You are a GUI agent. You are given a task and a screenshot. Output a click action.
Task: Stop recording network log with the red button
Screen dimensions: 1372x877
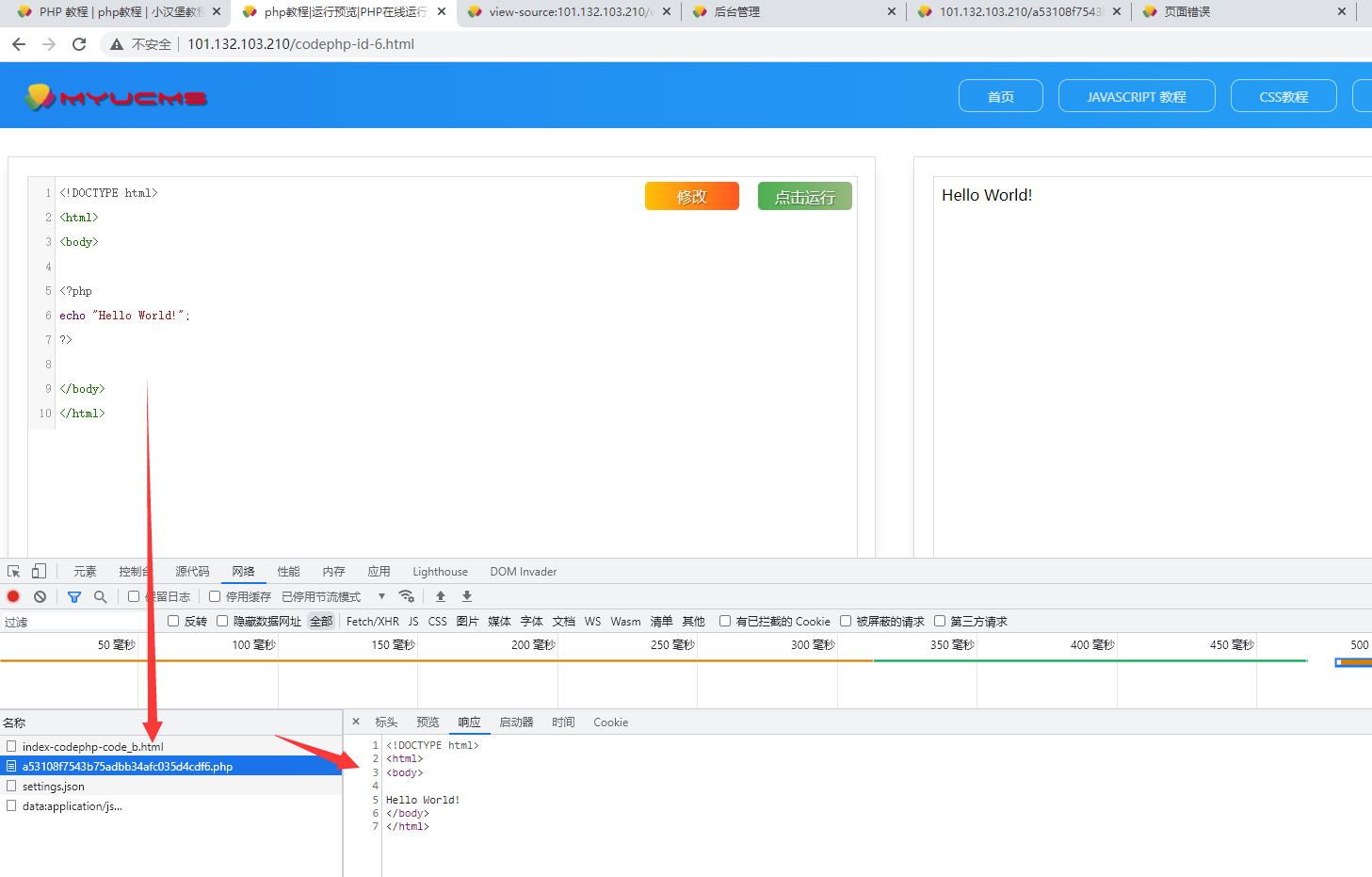coord(13,596)
